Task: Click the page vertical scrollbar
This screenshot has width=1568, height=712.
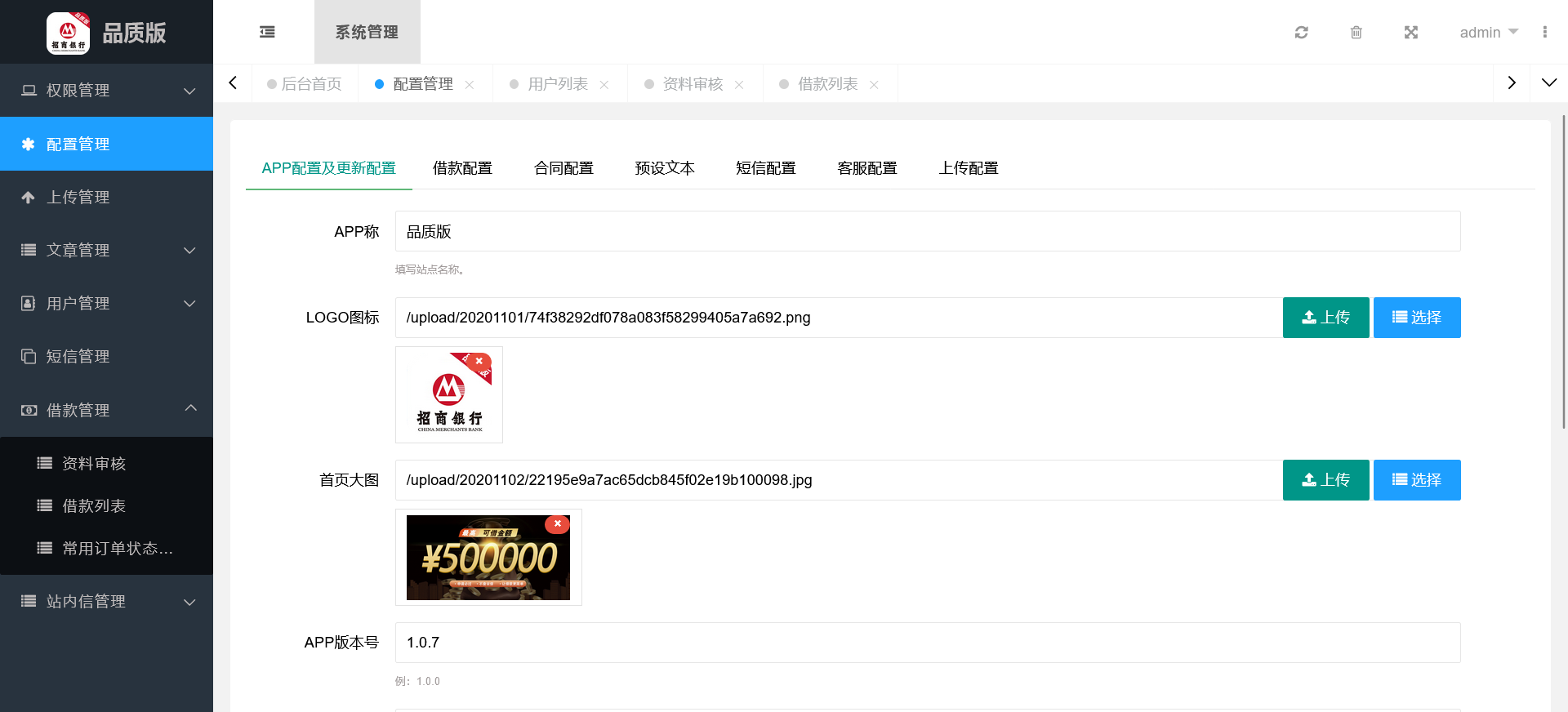Action: [x=1563, y=271]
